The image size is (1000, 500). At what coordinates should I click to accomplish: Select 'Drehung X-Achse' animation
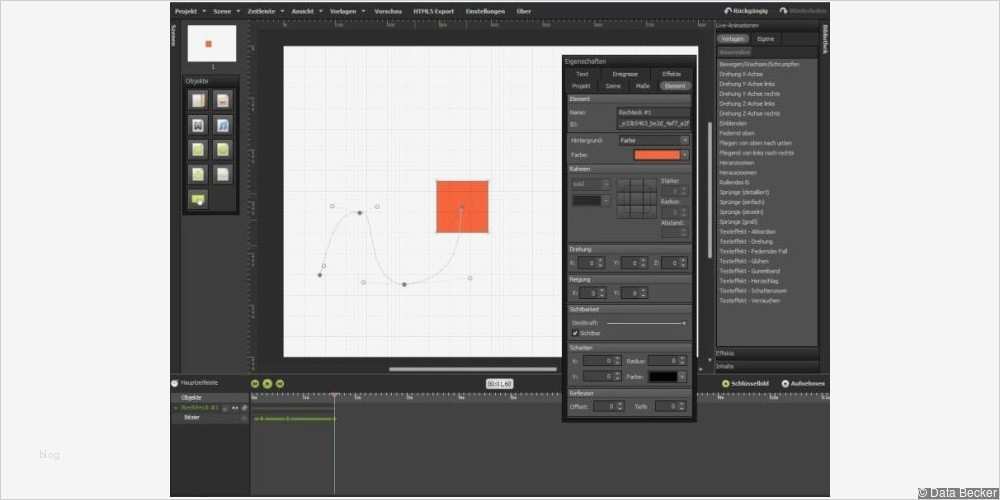(x=740, y=74)
